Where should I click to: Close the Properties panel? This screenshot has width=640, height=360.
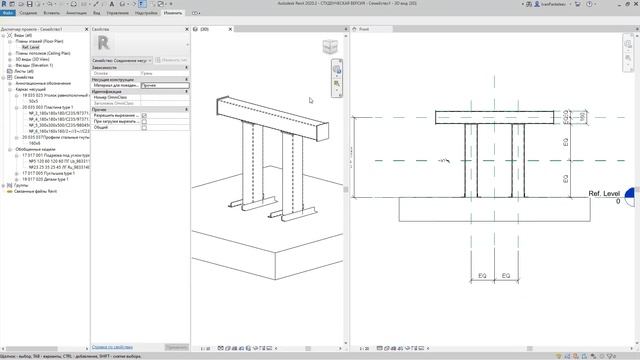(187, 29)
